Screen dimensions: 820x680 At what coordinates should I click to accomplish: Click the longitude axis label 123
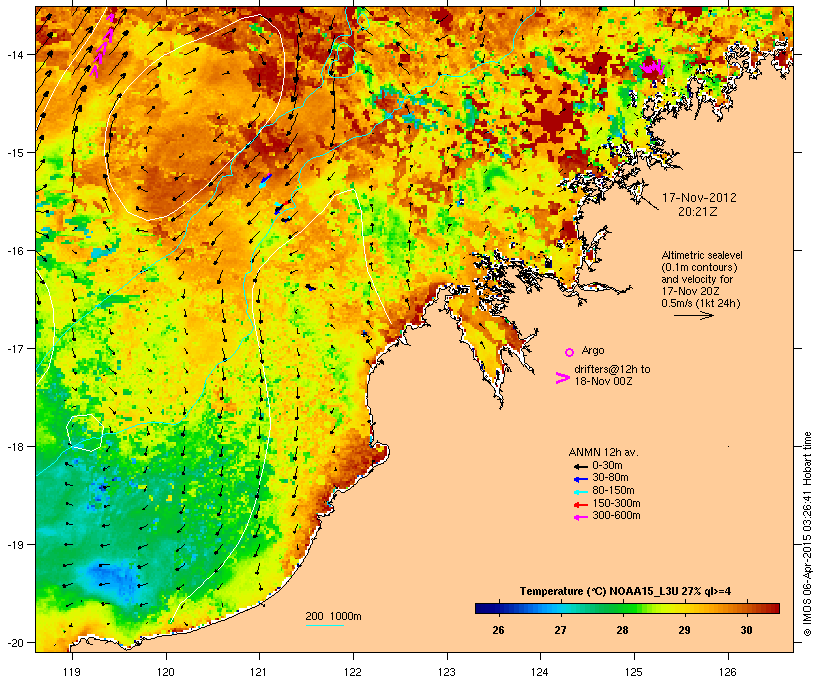tap(447, 672)
